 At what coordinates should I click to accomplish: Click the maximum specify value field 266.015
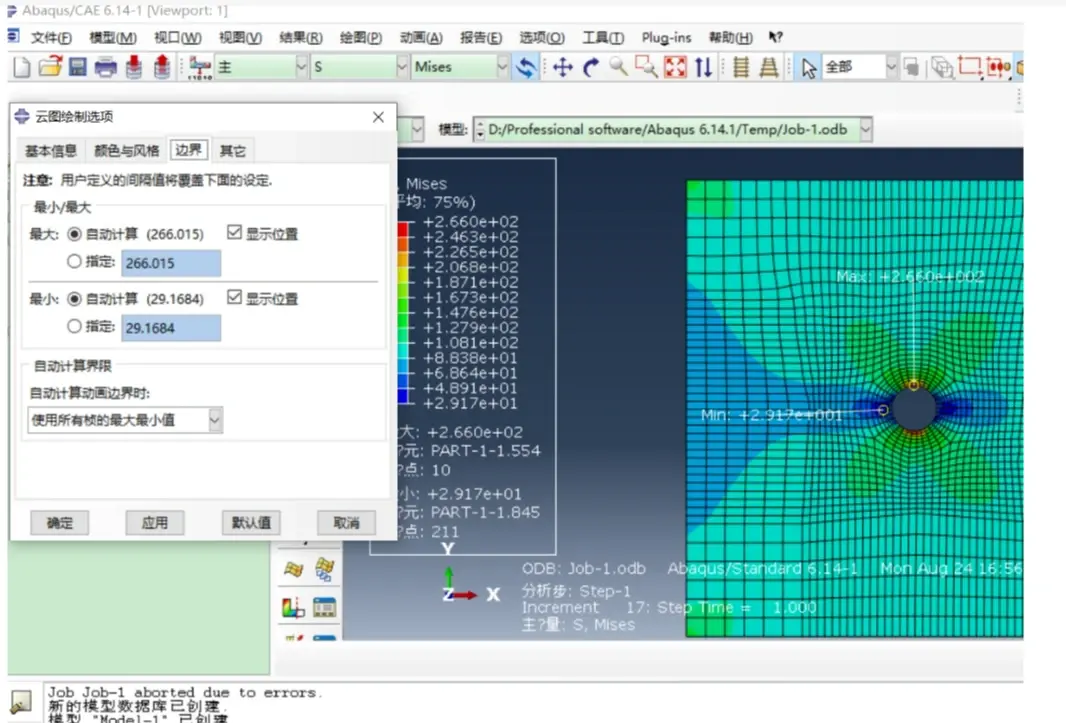tap(171, 263)
